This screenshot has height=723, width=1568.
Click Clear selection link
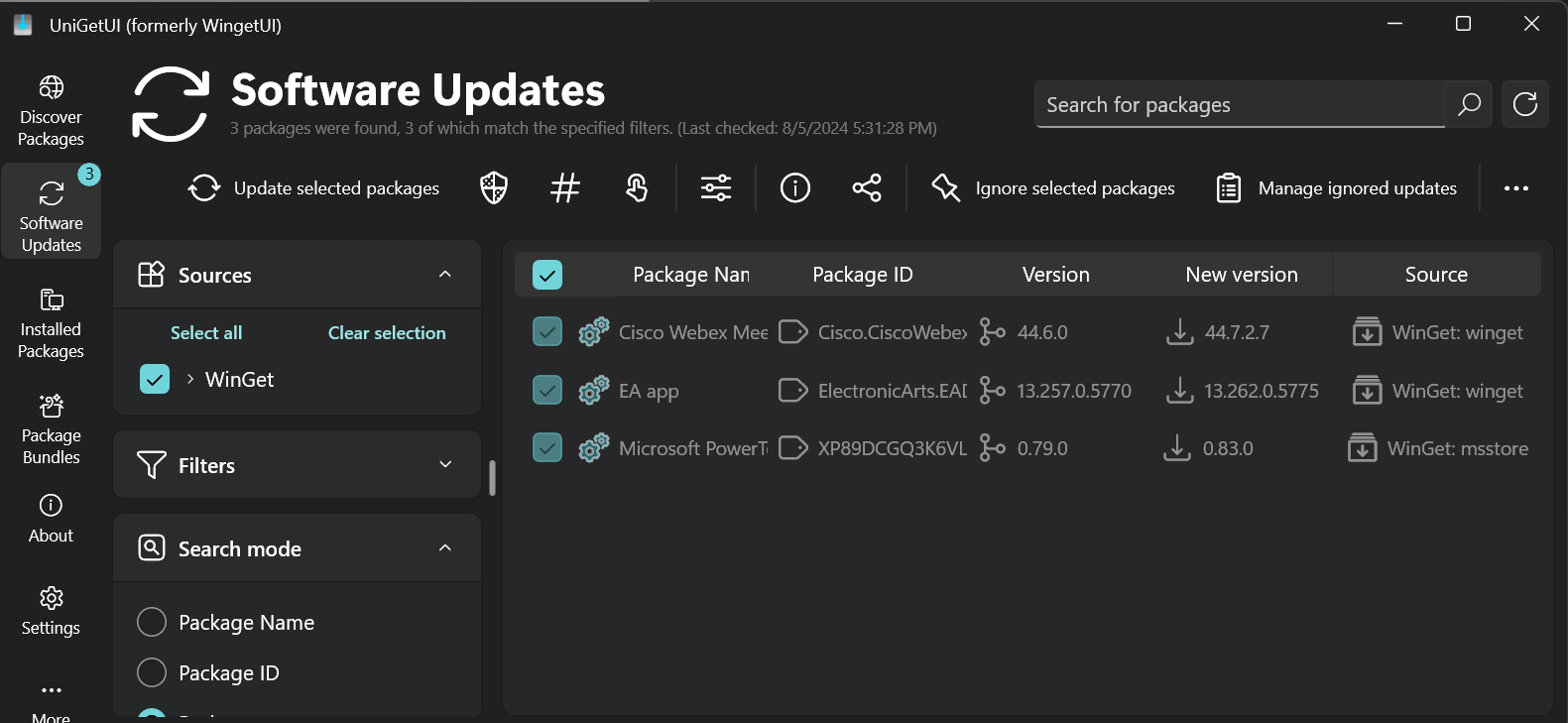[x=387, y=333]
